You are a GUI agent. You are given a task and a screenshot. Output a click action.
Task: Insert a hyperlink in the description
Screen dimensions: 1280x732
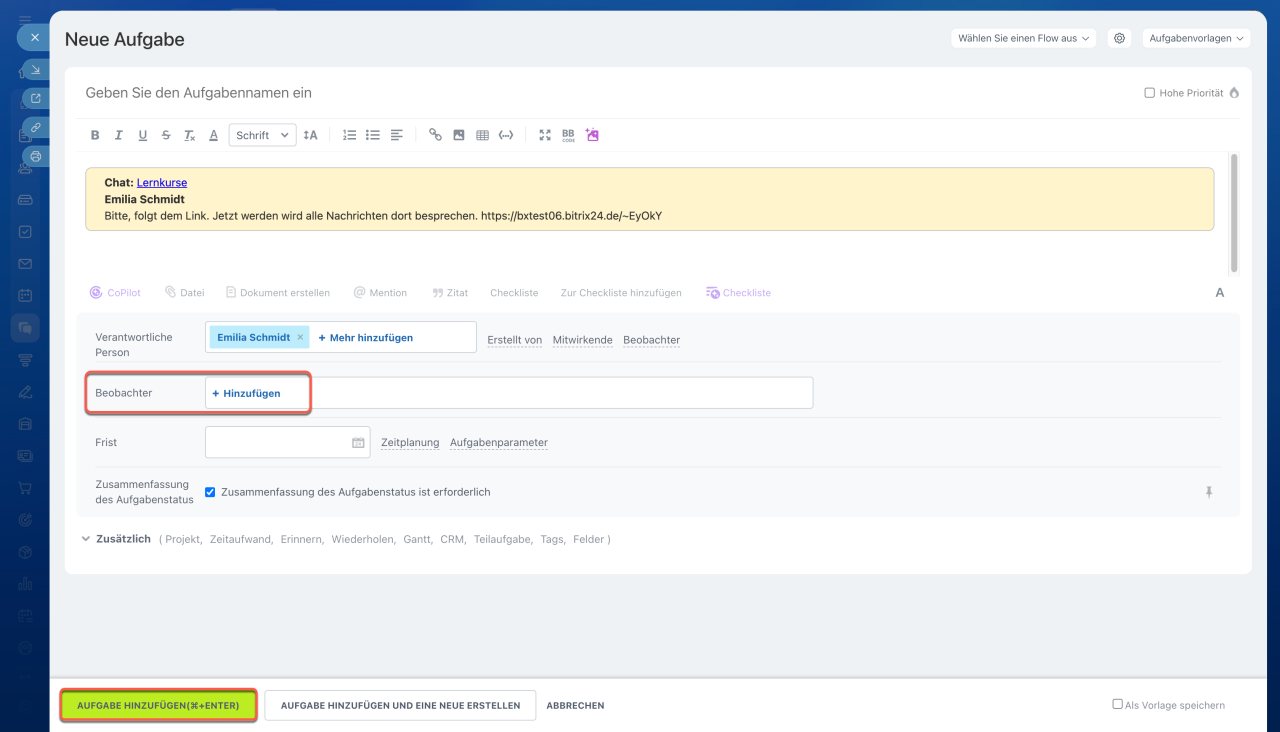pos(435,135)
